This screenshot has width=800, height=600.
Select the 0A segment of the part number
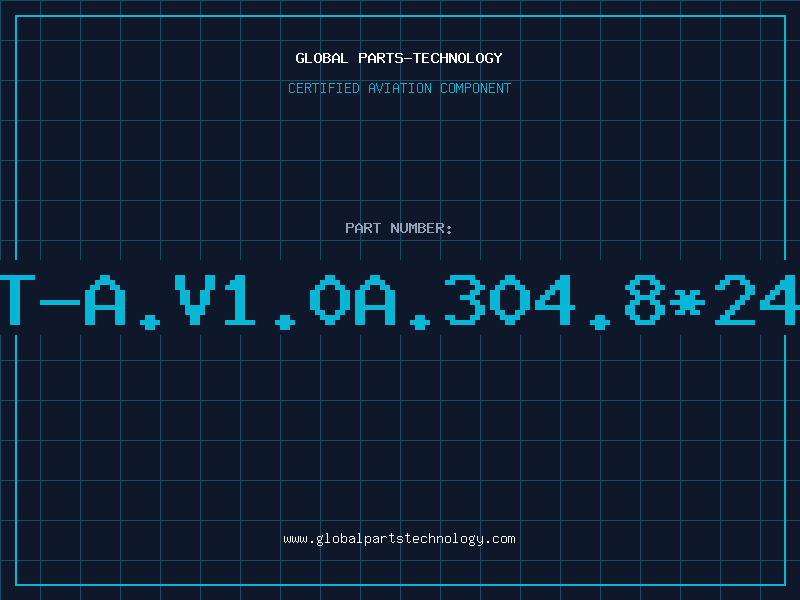pyautogui.click(x=353, y=300)
